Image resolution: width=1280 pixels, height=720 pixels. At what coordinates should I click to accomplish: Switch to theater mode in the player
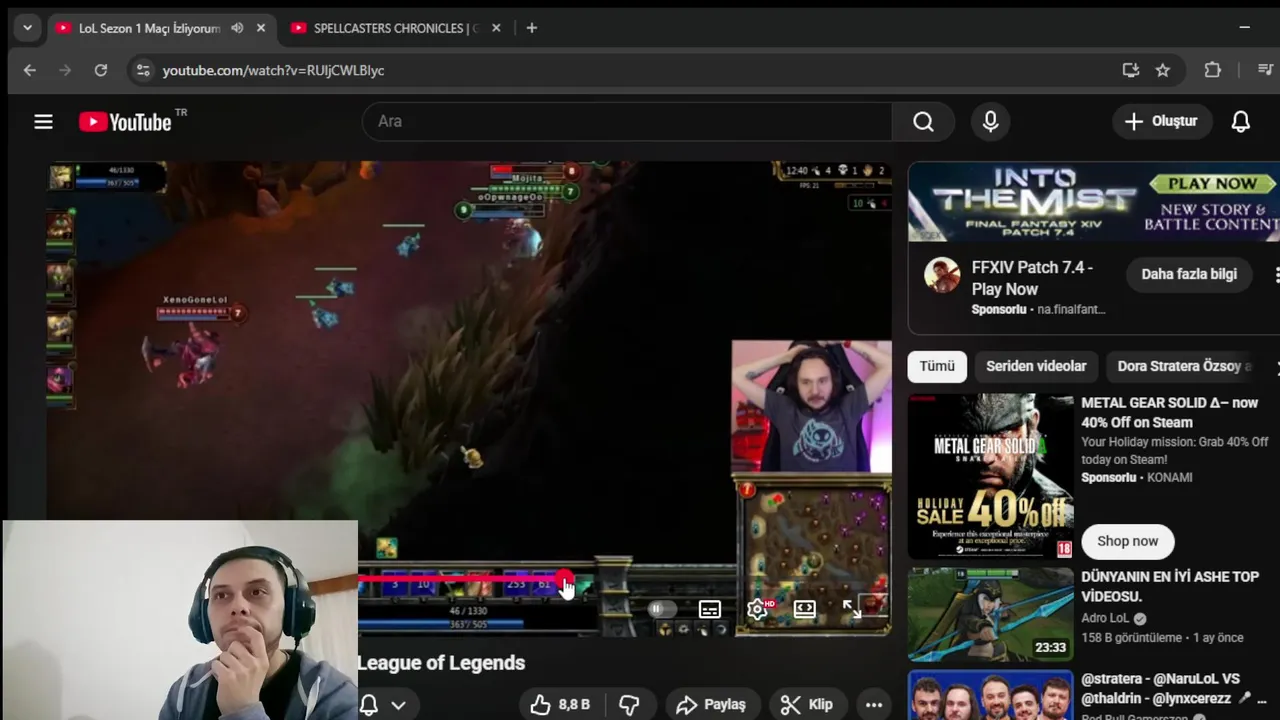805,609
